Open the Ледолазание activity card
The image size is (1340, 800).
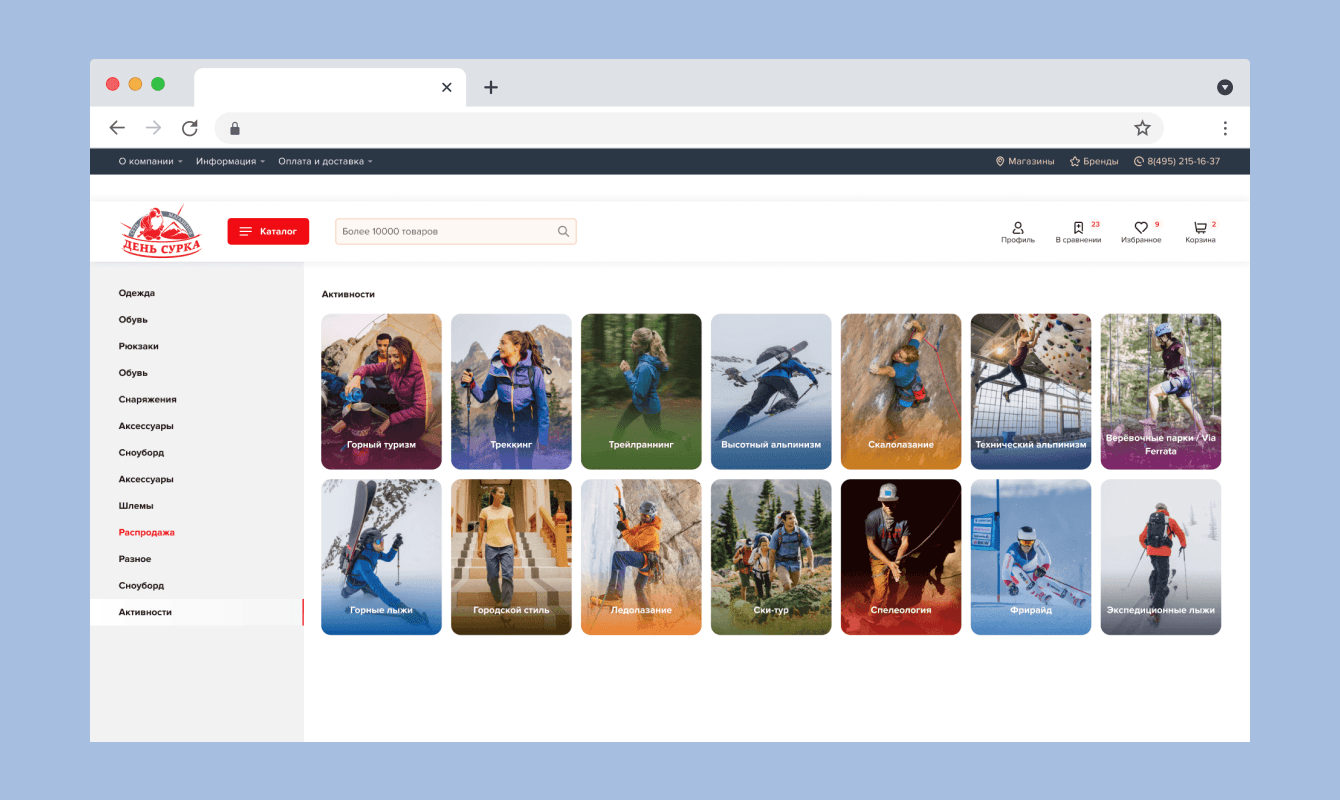[641, 557]
